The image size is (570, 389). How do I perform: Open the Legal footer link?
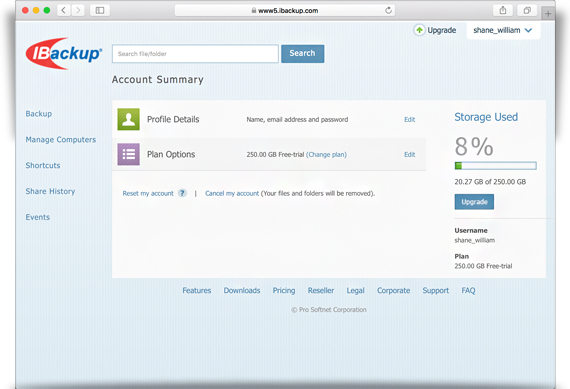(x=355, y=290)
